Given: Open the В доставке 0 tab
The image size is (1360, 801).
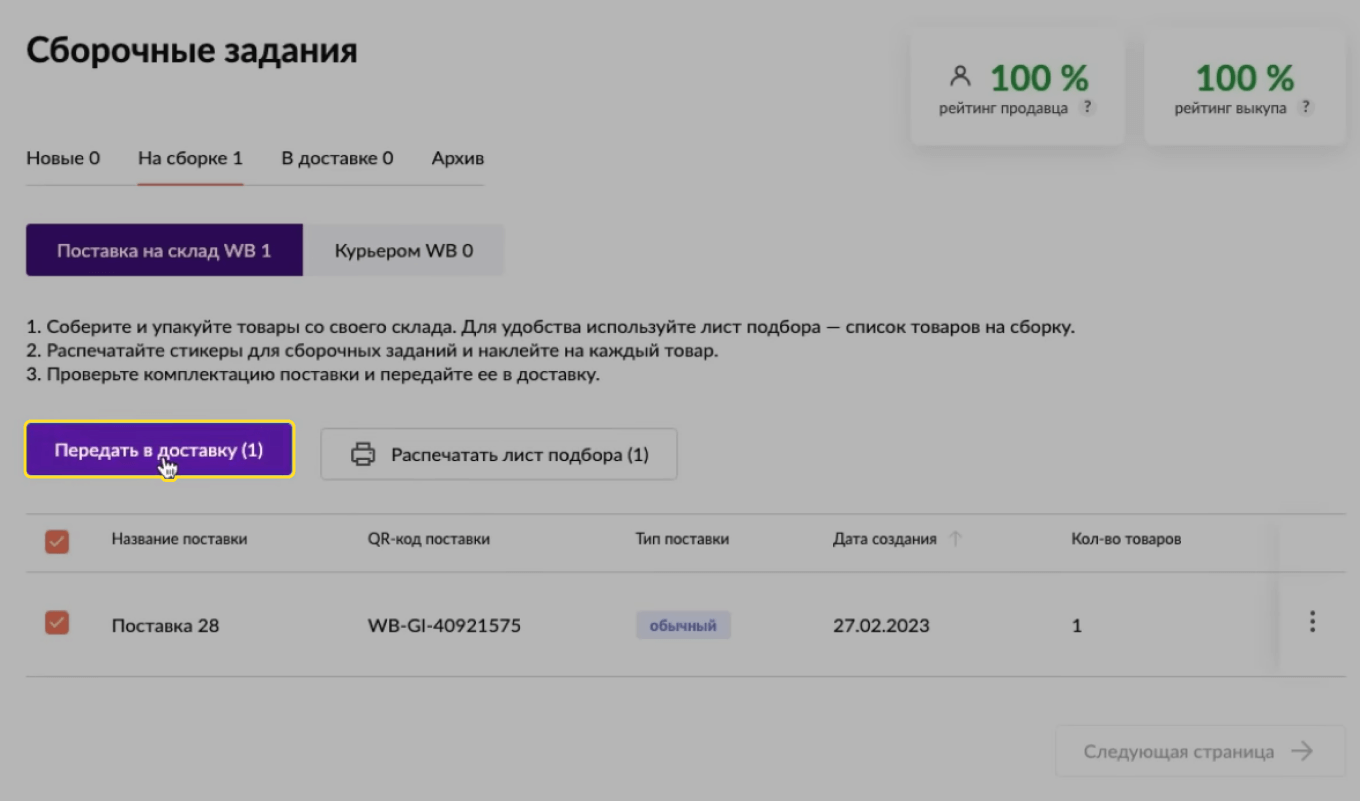Looking at the screenshot, I should pyautogui.click(x=337, y=158).
